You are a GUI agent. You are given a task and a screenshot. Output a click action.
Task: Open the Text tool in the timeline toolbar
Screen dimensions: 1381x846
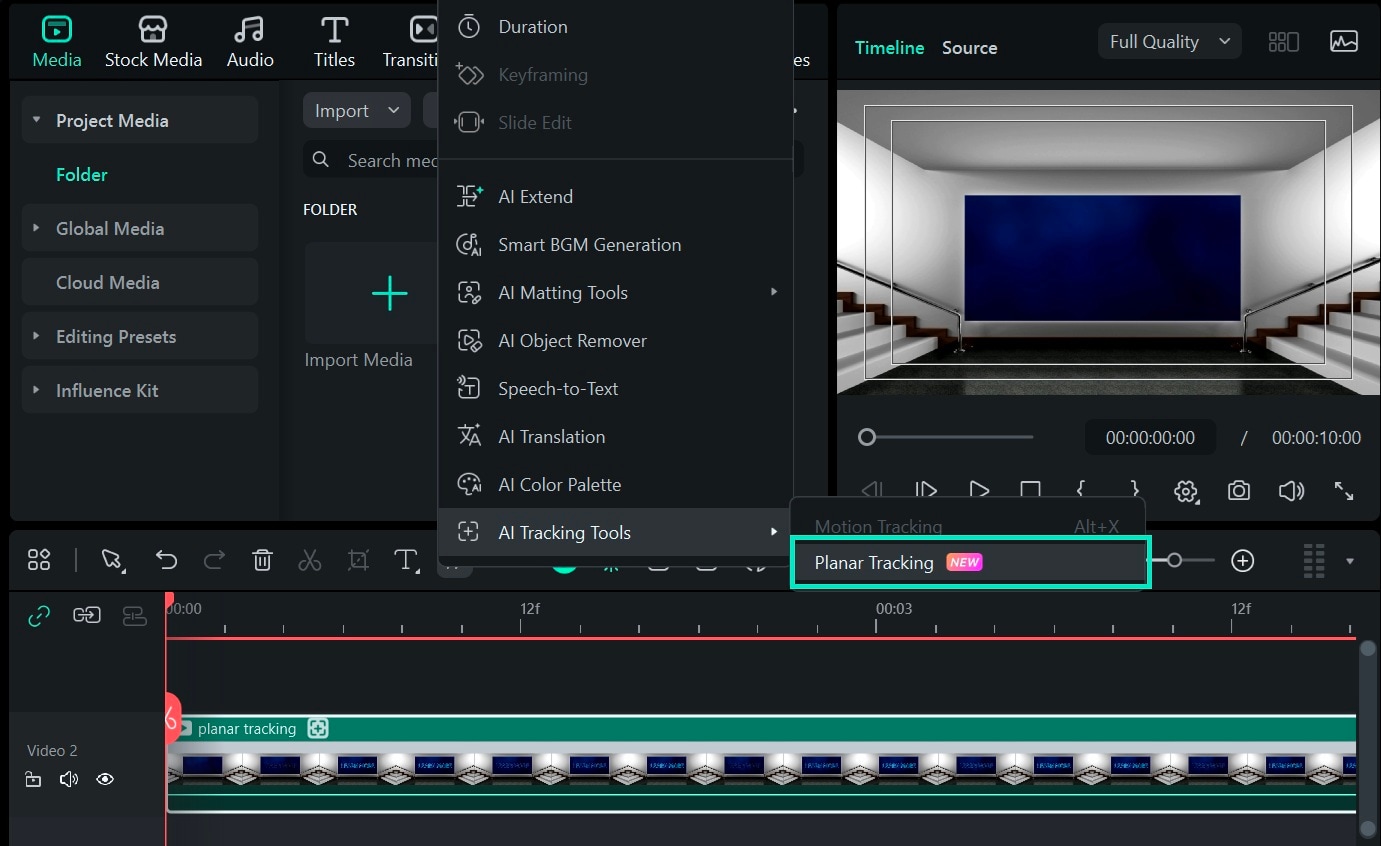[406, 561]
